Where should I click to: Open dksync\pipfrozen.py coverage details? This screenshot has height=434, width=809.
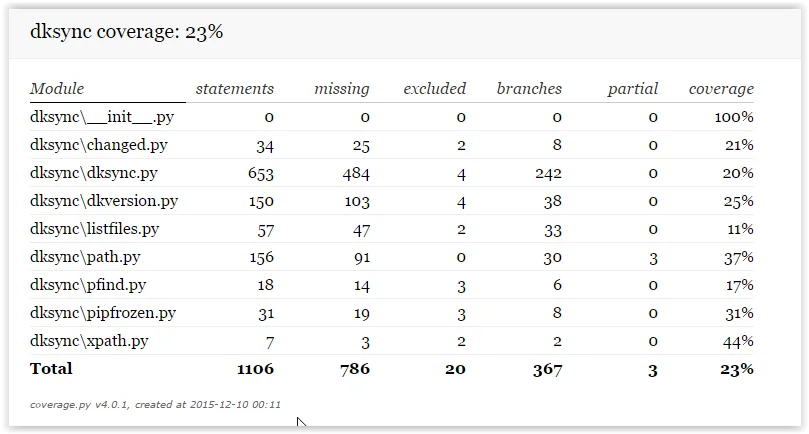point(103,313)
